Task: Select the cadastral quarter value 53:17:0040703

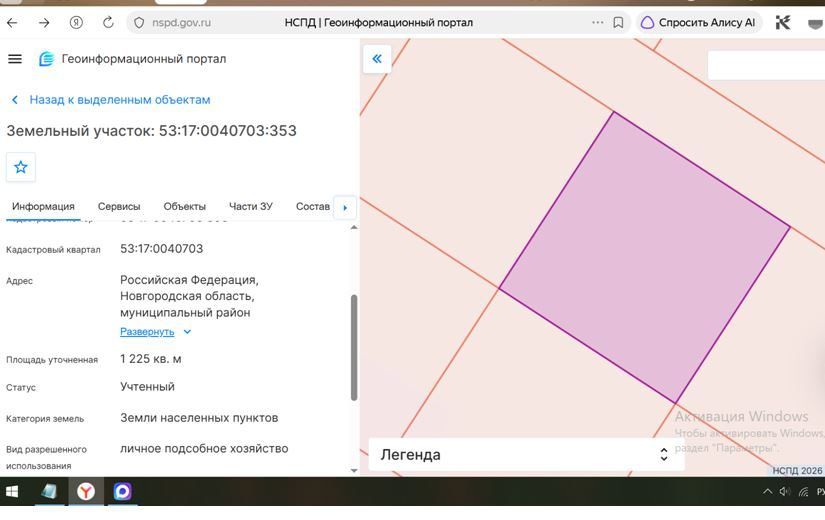Action: [x=162, y=248]
